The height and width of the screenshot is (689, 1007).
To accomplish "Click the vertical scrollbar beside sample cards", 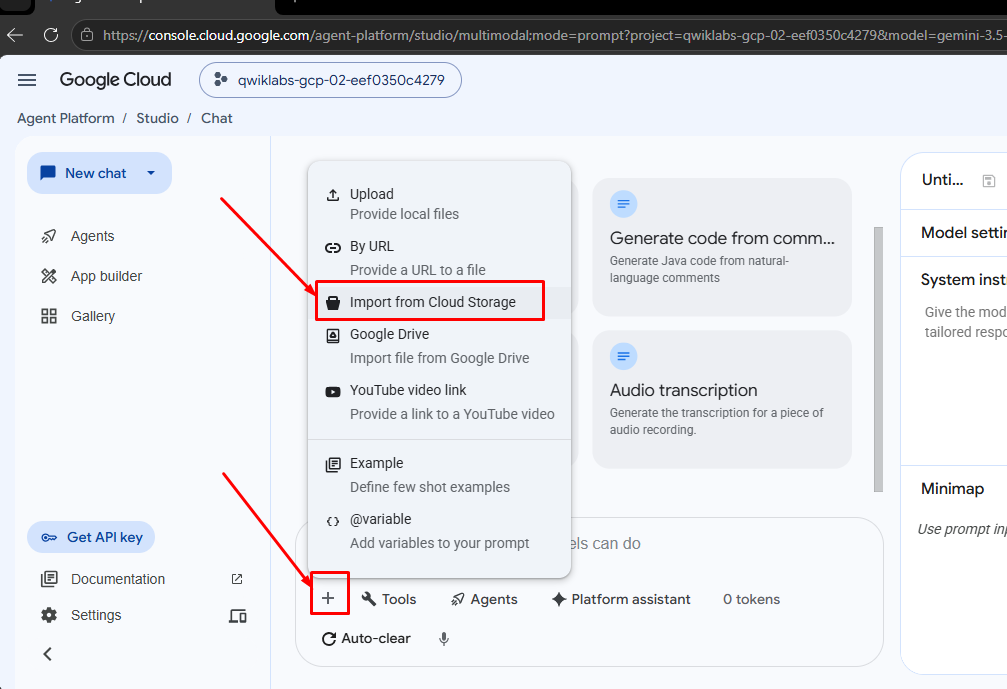I will [878, 360].
